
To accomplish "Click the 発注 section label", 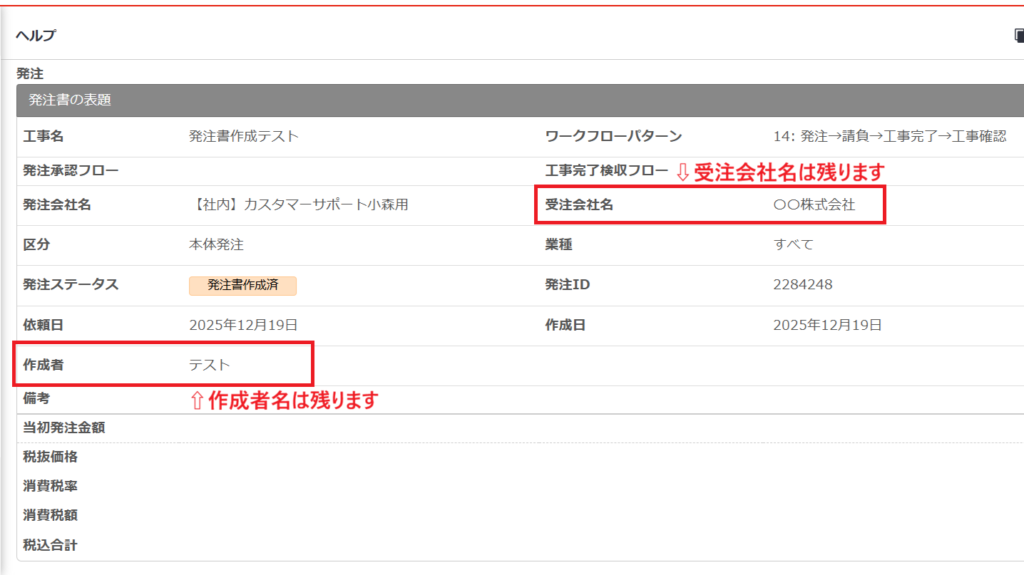I will [x=30, y=73].
